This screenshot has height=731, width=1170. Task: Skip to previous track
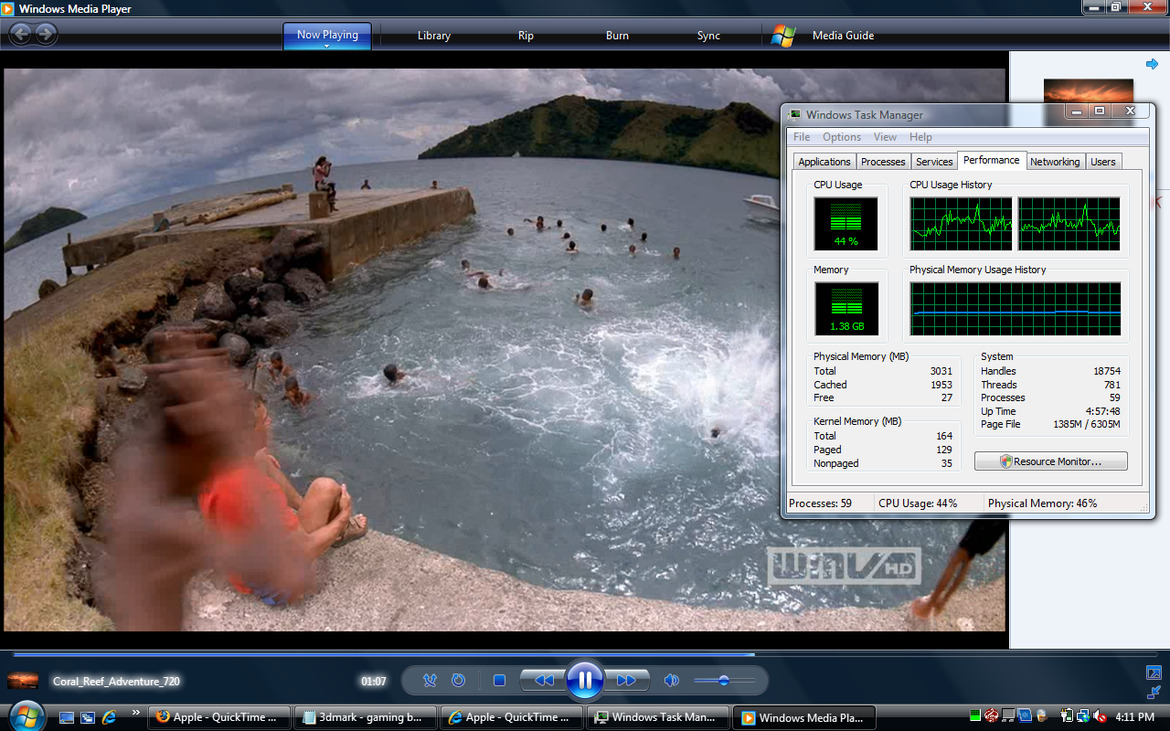click(542, 680)
